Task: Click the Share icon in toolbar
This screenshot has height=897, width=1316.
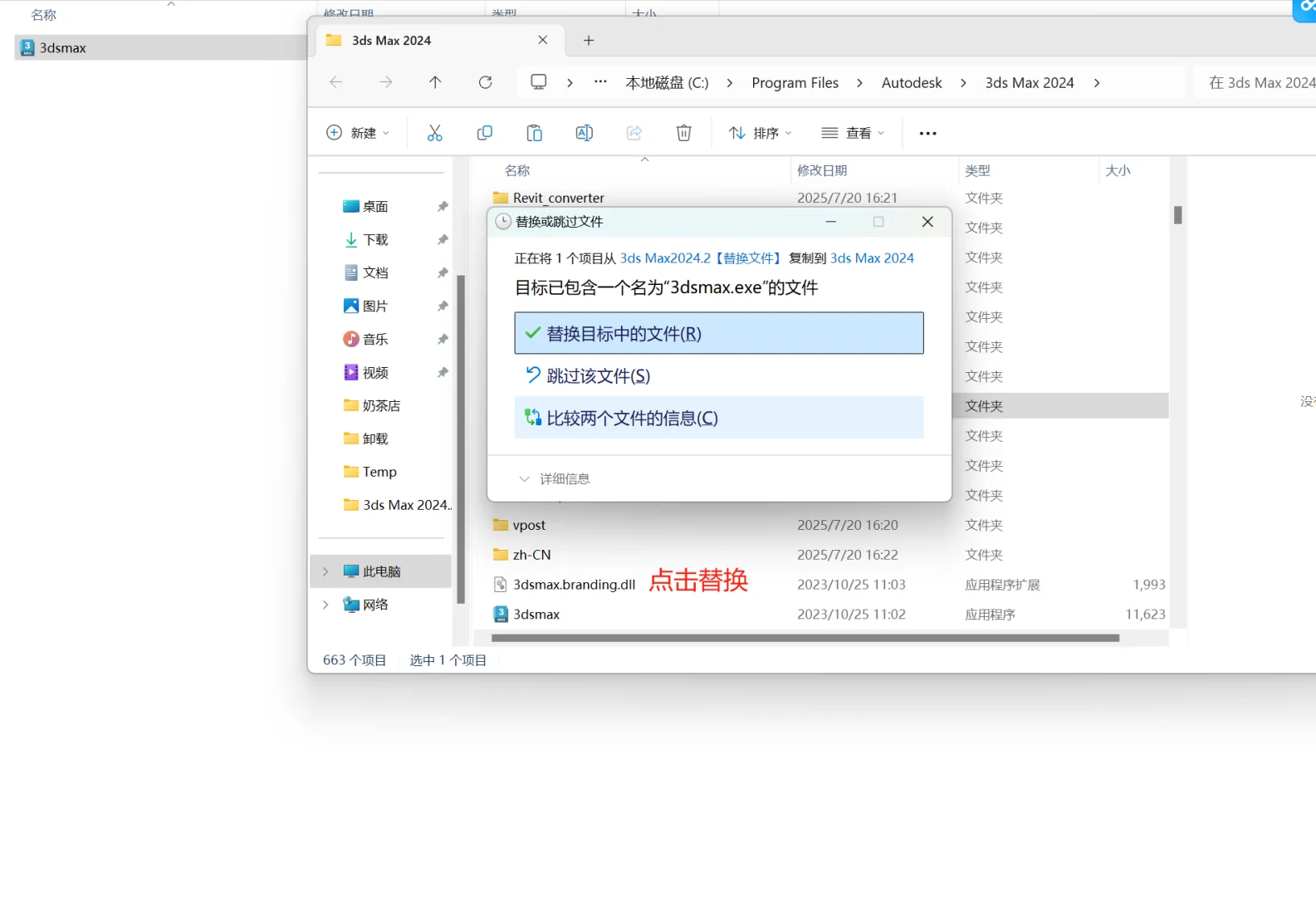Action: [x=634, y=133]
